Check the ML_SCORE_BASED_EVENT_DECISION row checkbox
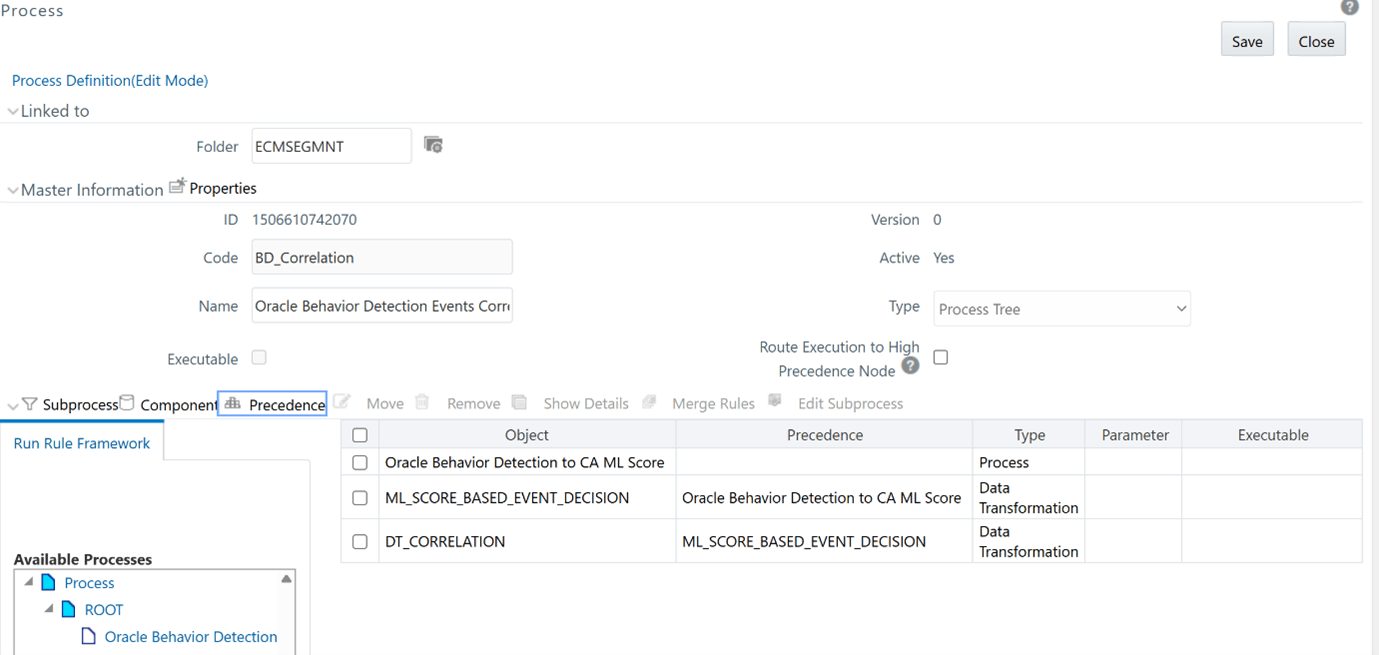This screenshot has height=655, width=1379. point(360,498)
